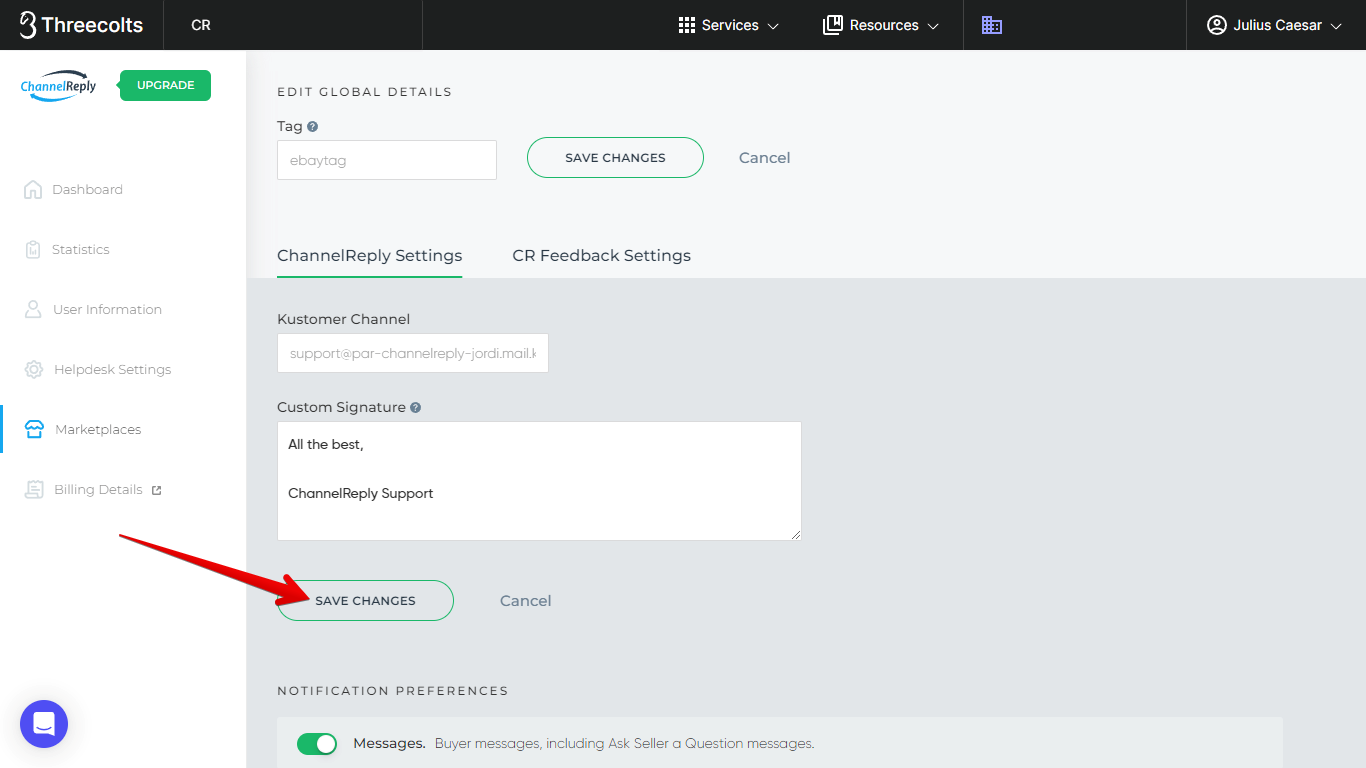Expand the Resources dropdown chevron
The height and width of the screenshot is (768, 1366).
click(x=933, y=26)
